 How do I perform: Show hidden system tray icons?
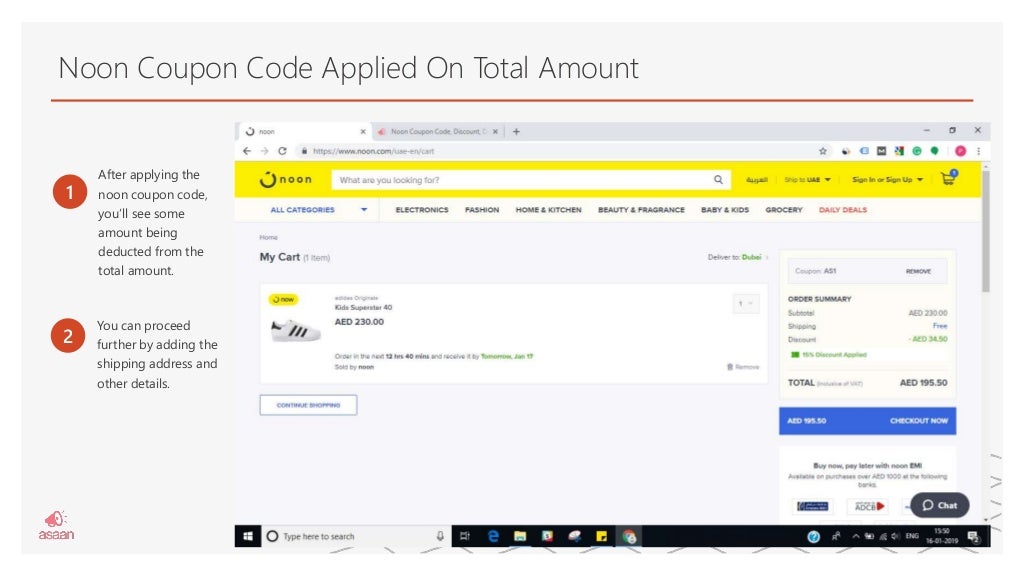856,536
